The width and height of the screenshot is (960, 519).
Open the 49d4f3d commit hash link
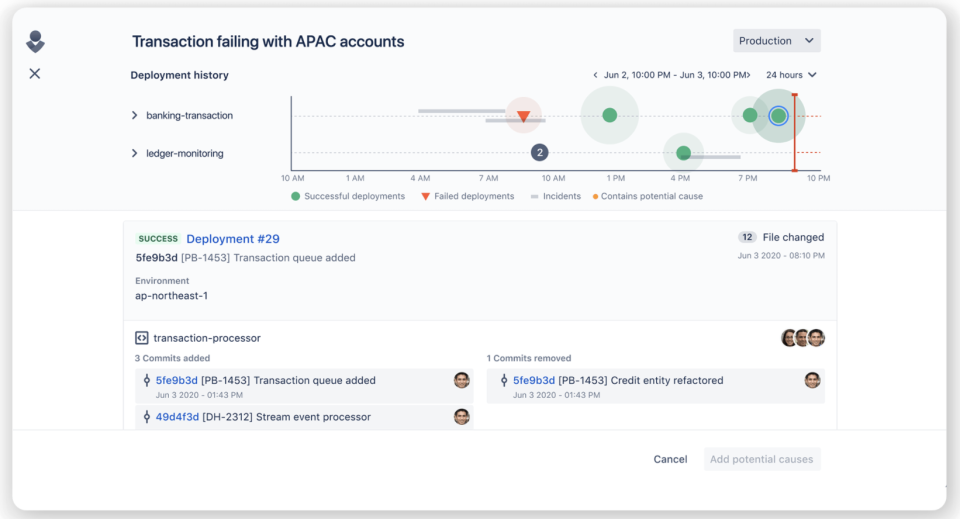tap(177, 417)
